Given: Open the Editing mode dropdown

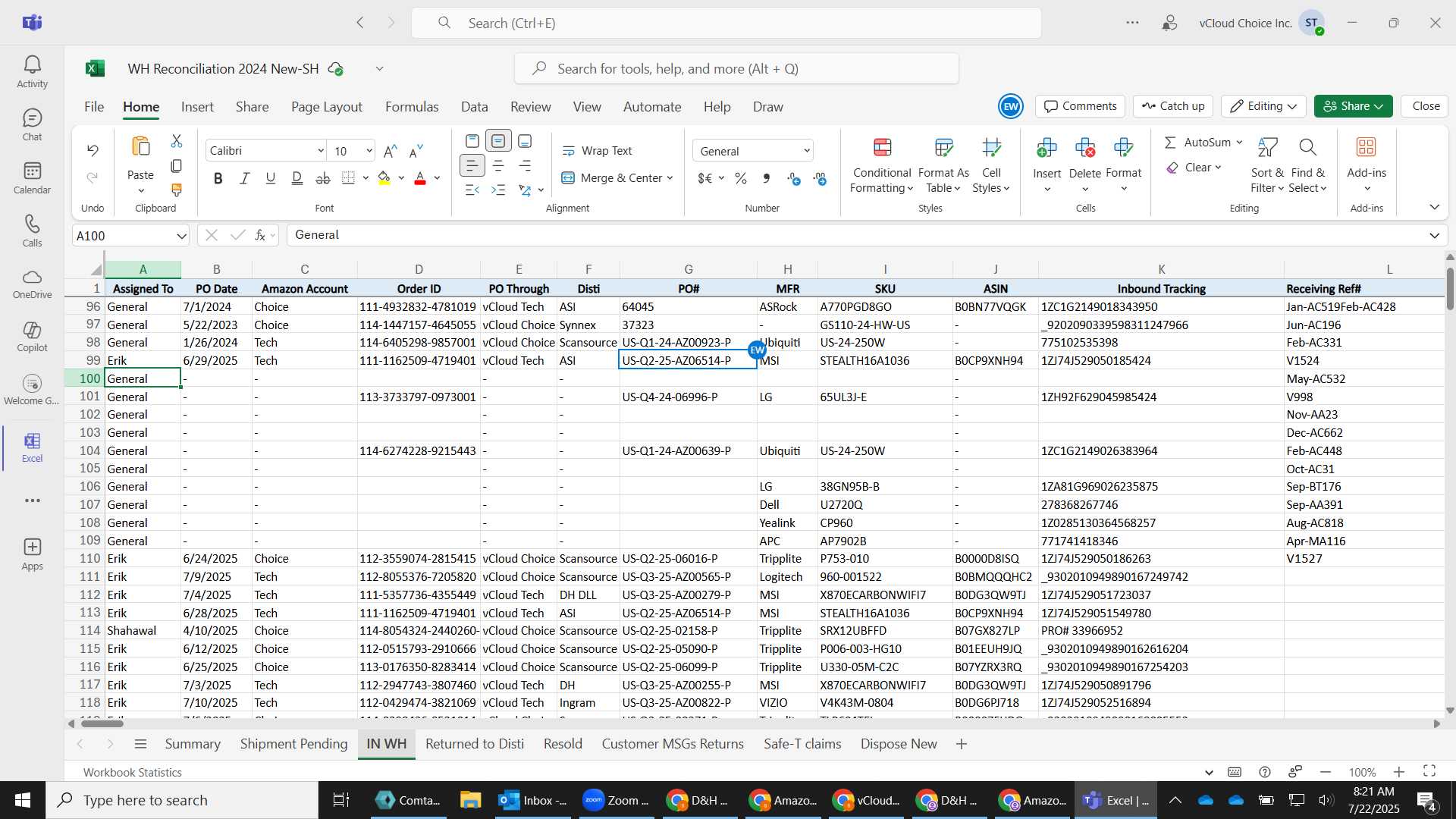Looking at the screenshot, I should click(1263, 106).
